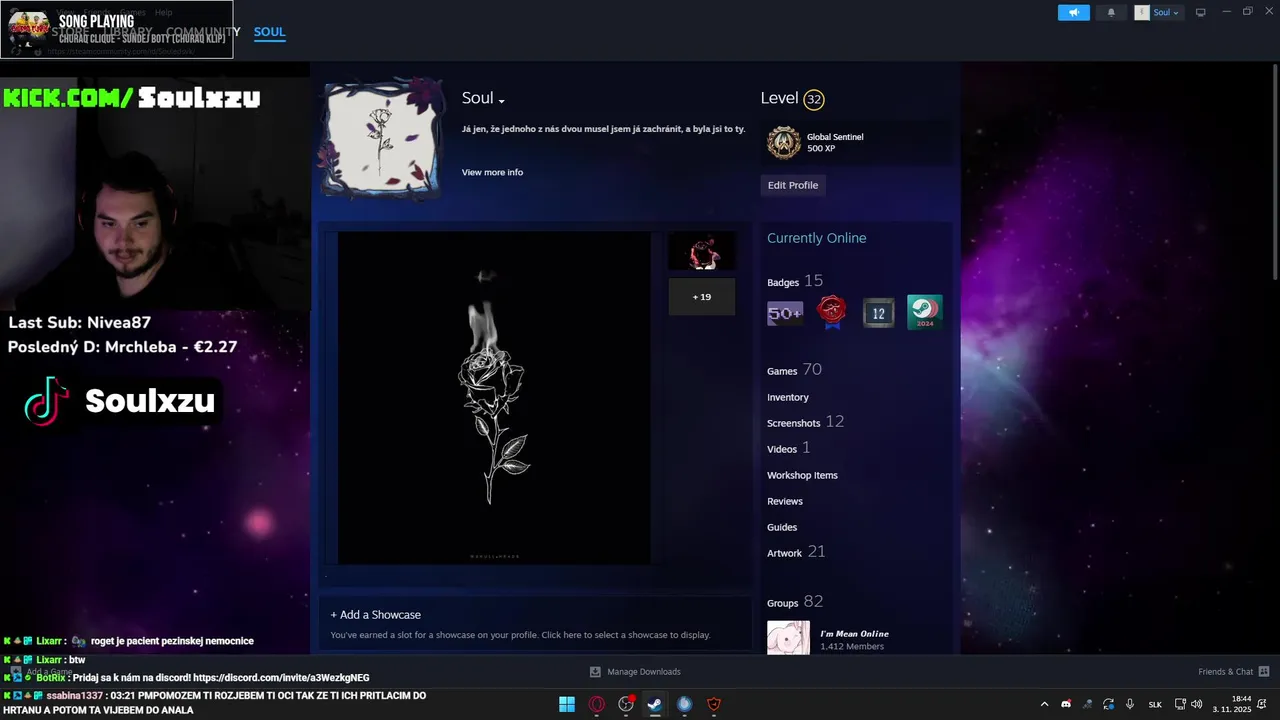Click the Edit Profile button
Viewport: 1280px width, 720px height.
pos(793,185)
